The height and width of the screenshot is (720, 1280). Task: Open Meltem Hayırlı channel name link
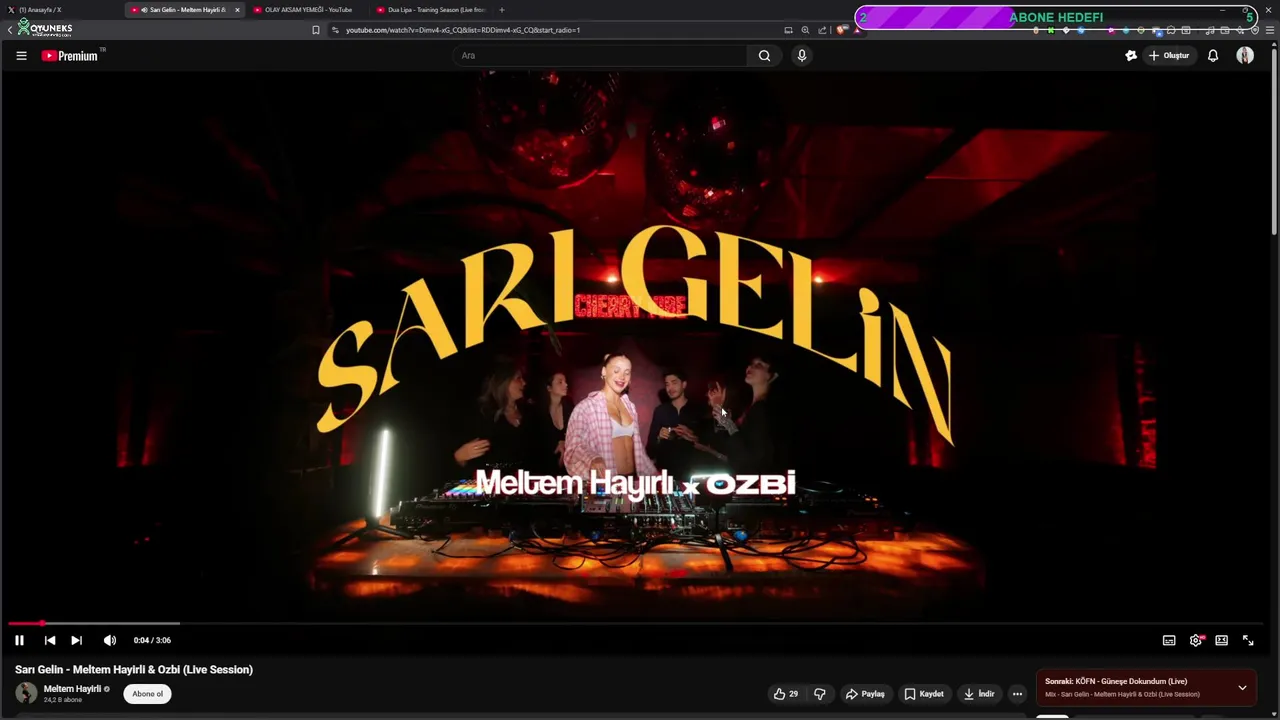point(72,689)
